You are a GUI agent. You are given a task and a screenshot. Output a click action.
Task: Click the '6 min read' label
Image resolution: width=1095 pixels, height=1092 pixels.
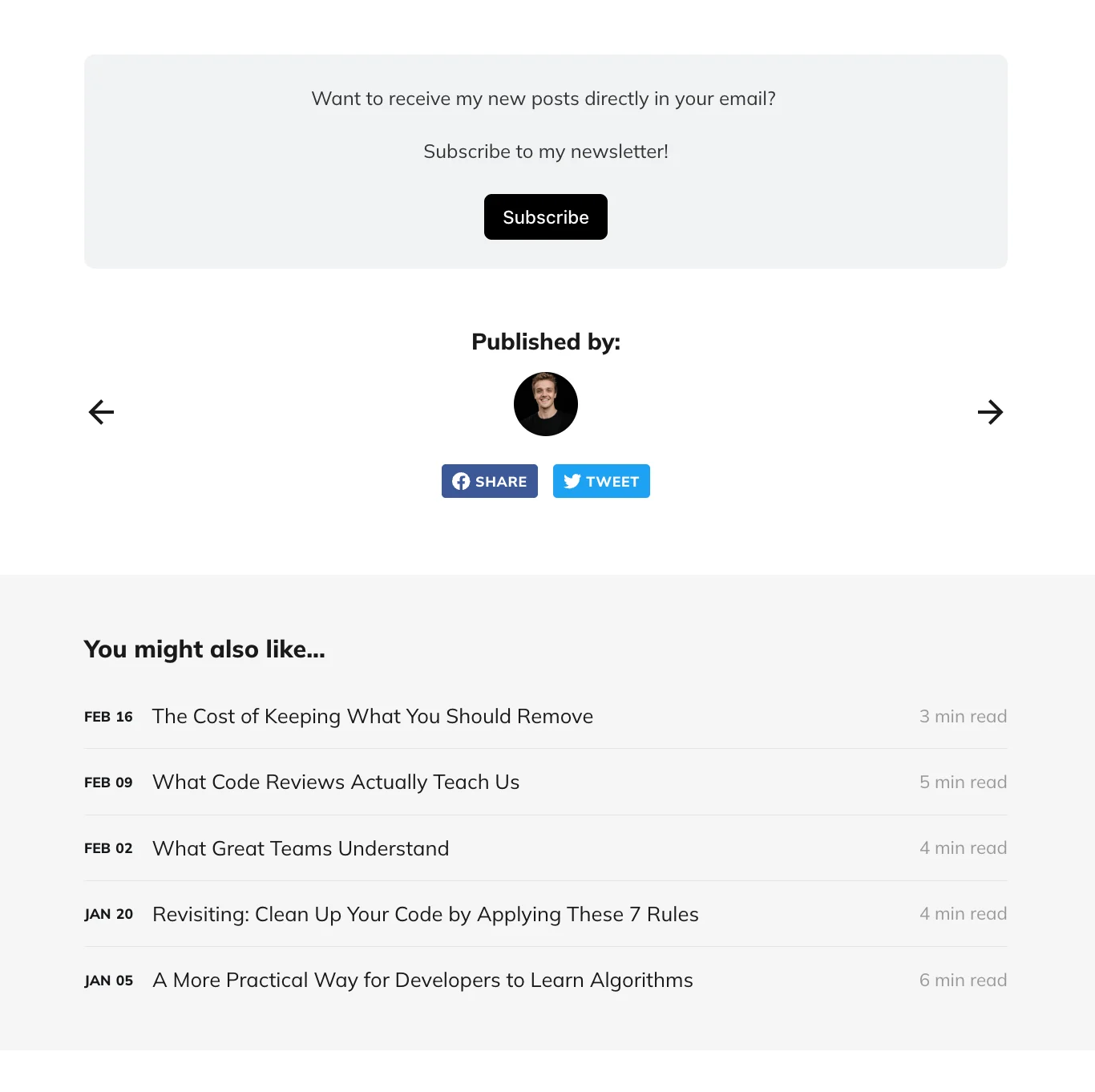coord(963,980)
